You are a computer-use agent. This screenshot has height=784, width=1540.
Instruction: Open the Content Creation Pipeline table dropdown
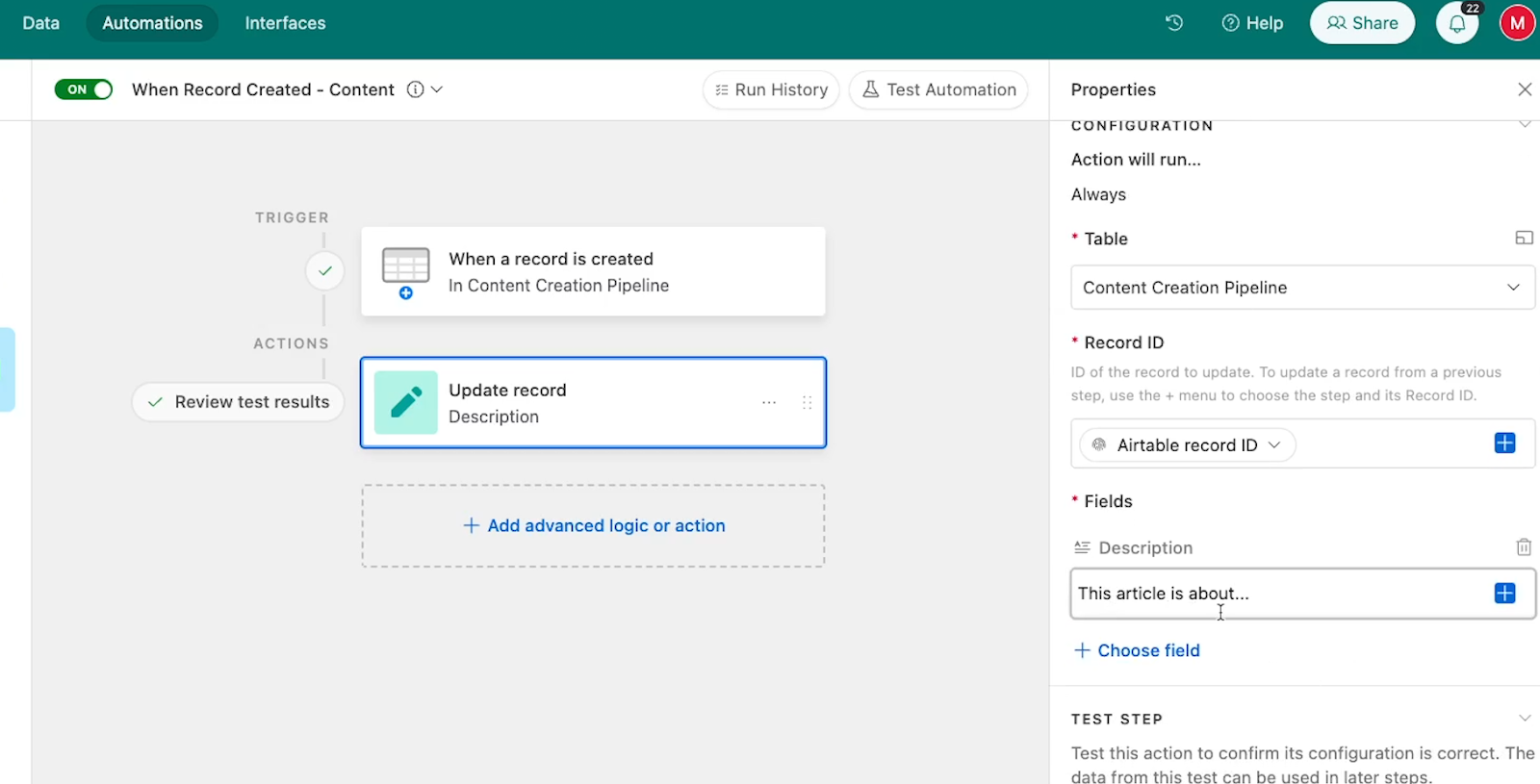(x=1302, y=288)
